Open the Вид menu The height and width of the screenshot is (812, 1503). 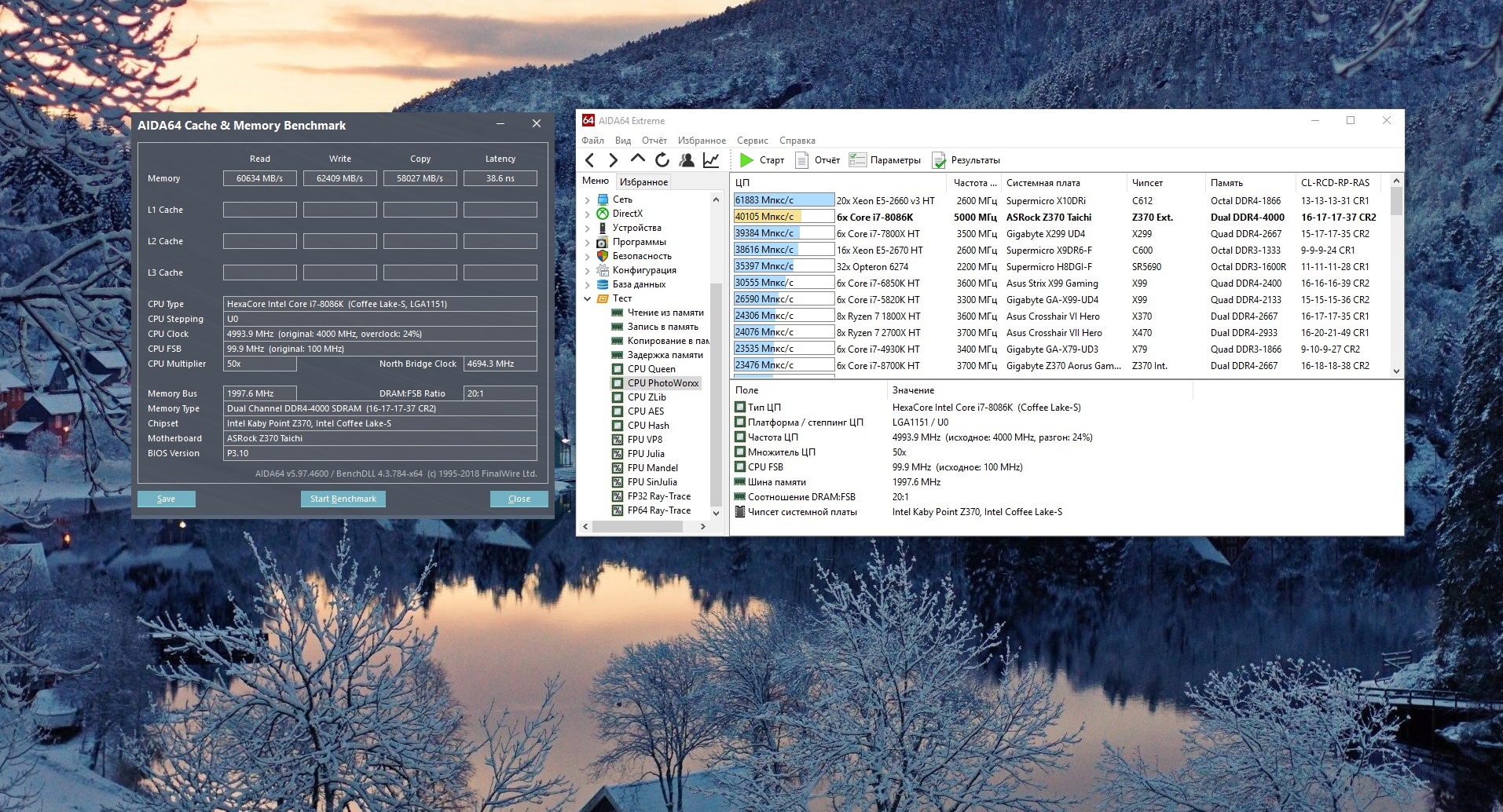623,141
